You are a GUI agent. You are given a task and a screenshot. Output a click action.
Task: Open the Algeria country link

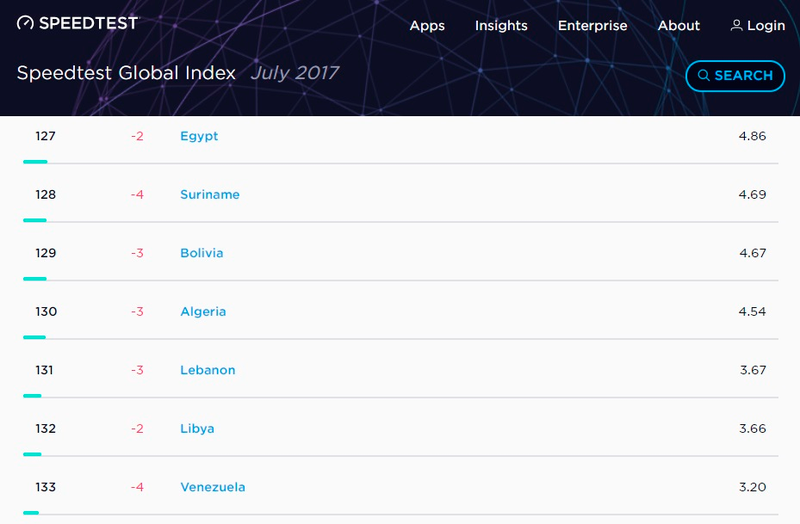pyautogui.click(x=203, y=312)
